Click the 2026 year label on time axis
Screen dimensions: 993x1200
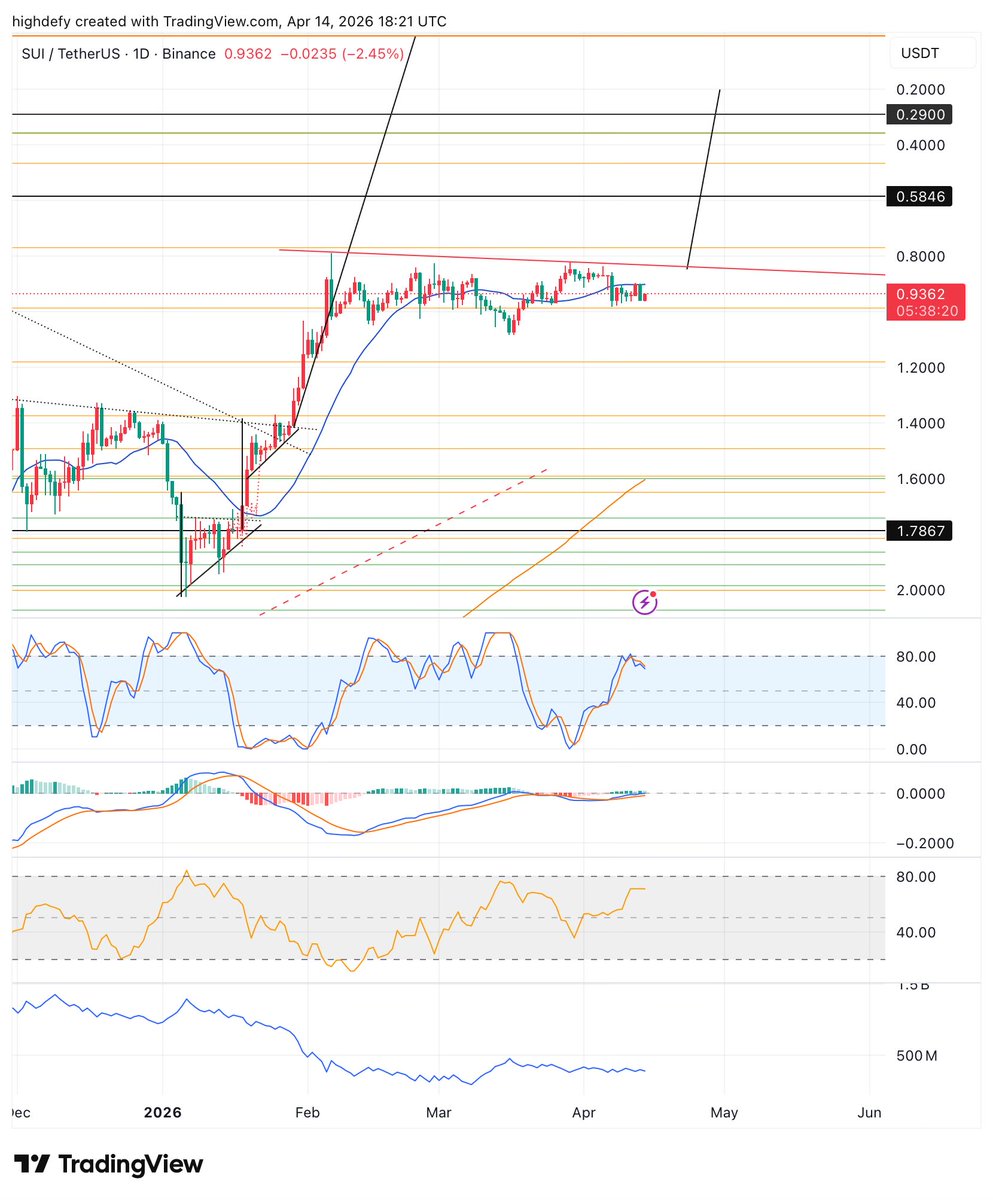click(x=163, y=1112)
